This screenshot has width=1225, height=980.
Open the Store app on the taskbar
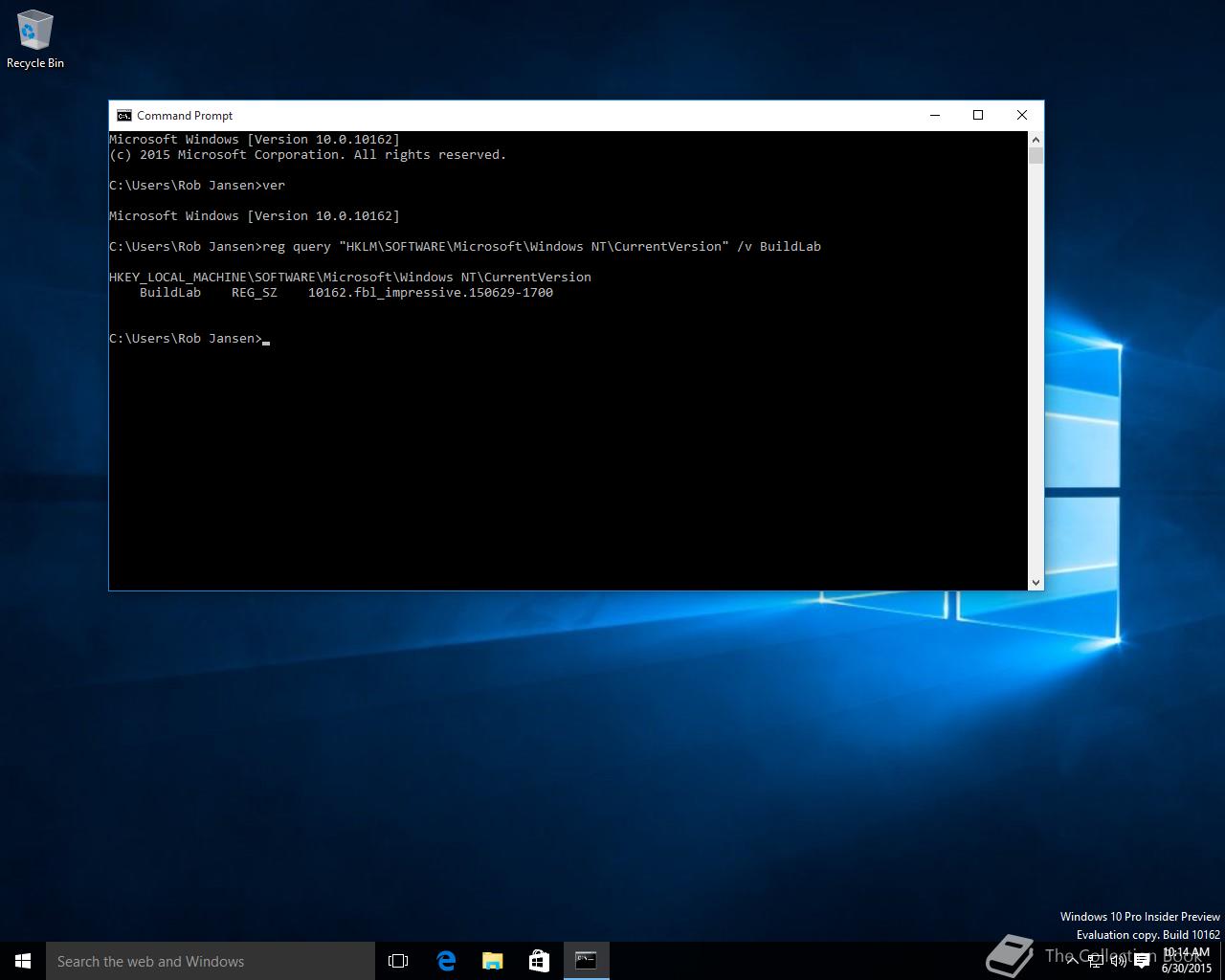point(539,961)
